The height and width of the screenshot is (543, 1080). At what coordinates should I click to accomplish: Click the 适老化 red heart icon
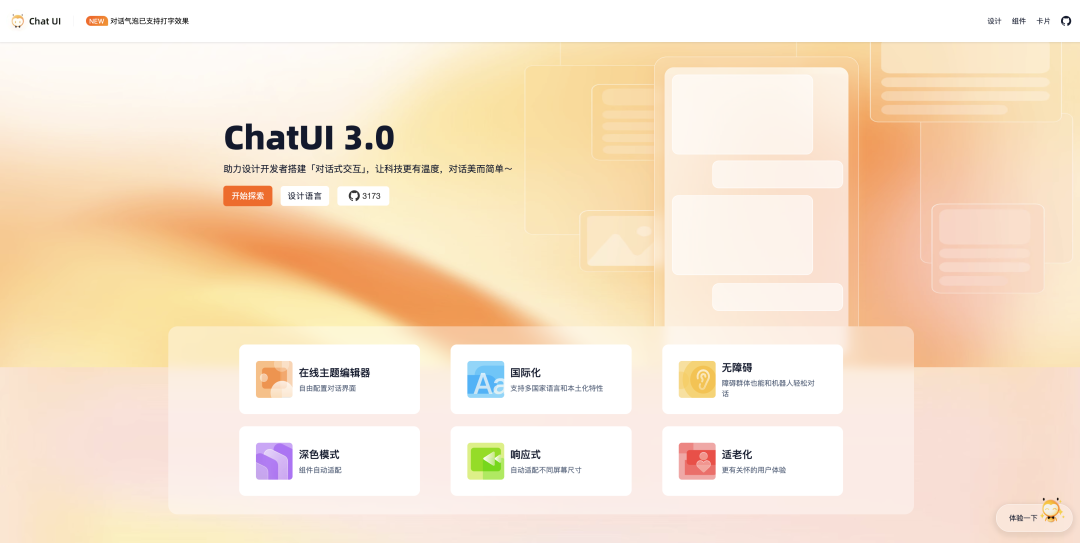697,461
